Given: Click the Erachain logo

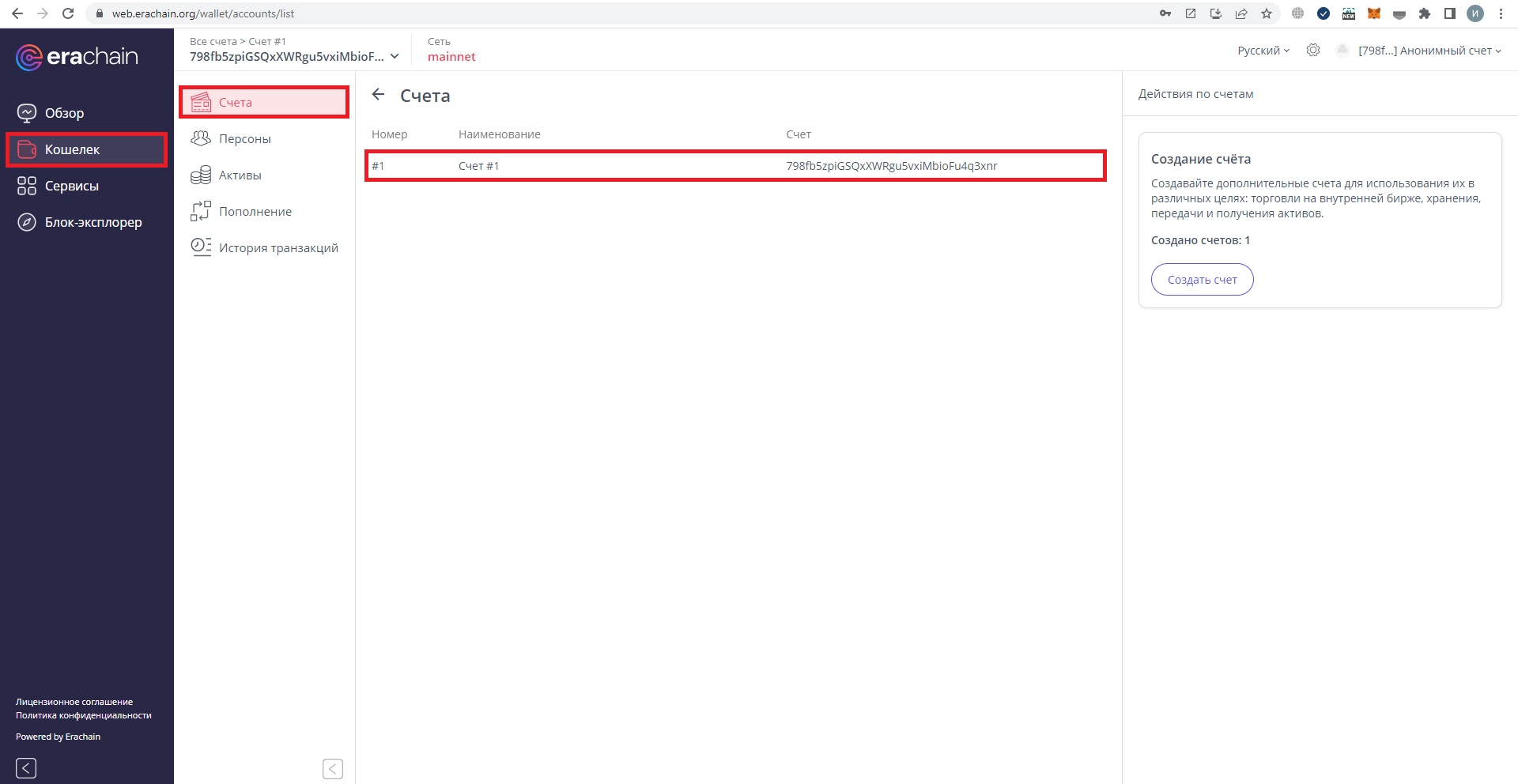Looking at the screenshot, I should pyautogui.click(x=77, y=57).
